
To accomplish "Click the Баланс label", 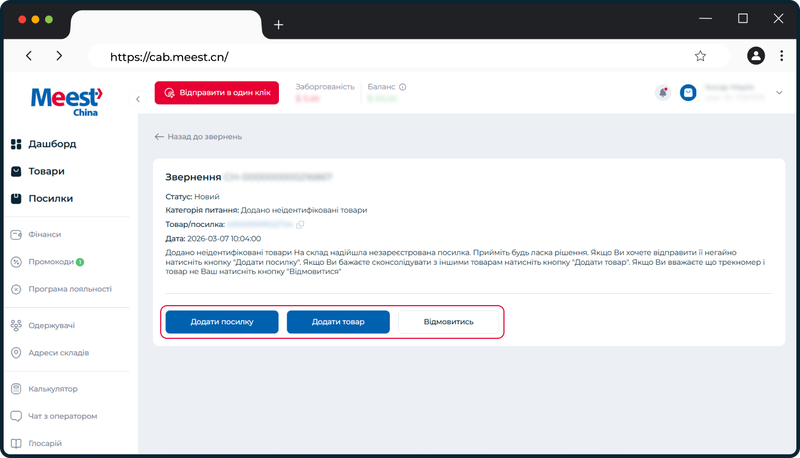I will click(x=381, y=87).
